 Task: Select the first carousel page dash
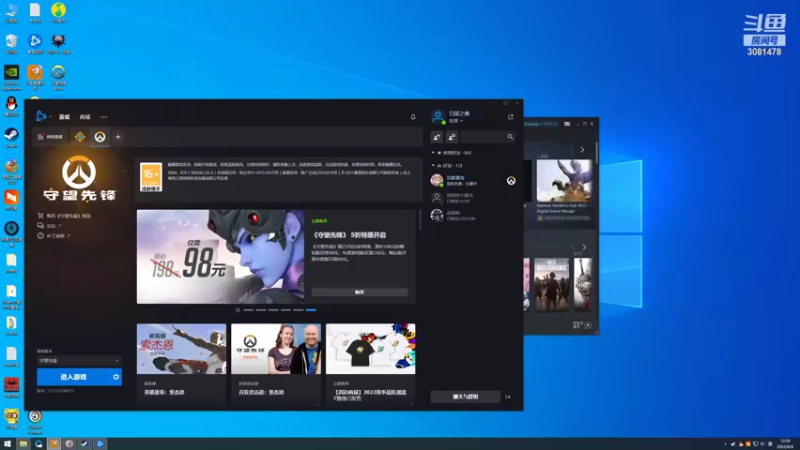click(x=248, y=310)
